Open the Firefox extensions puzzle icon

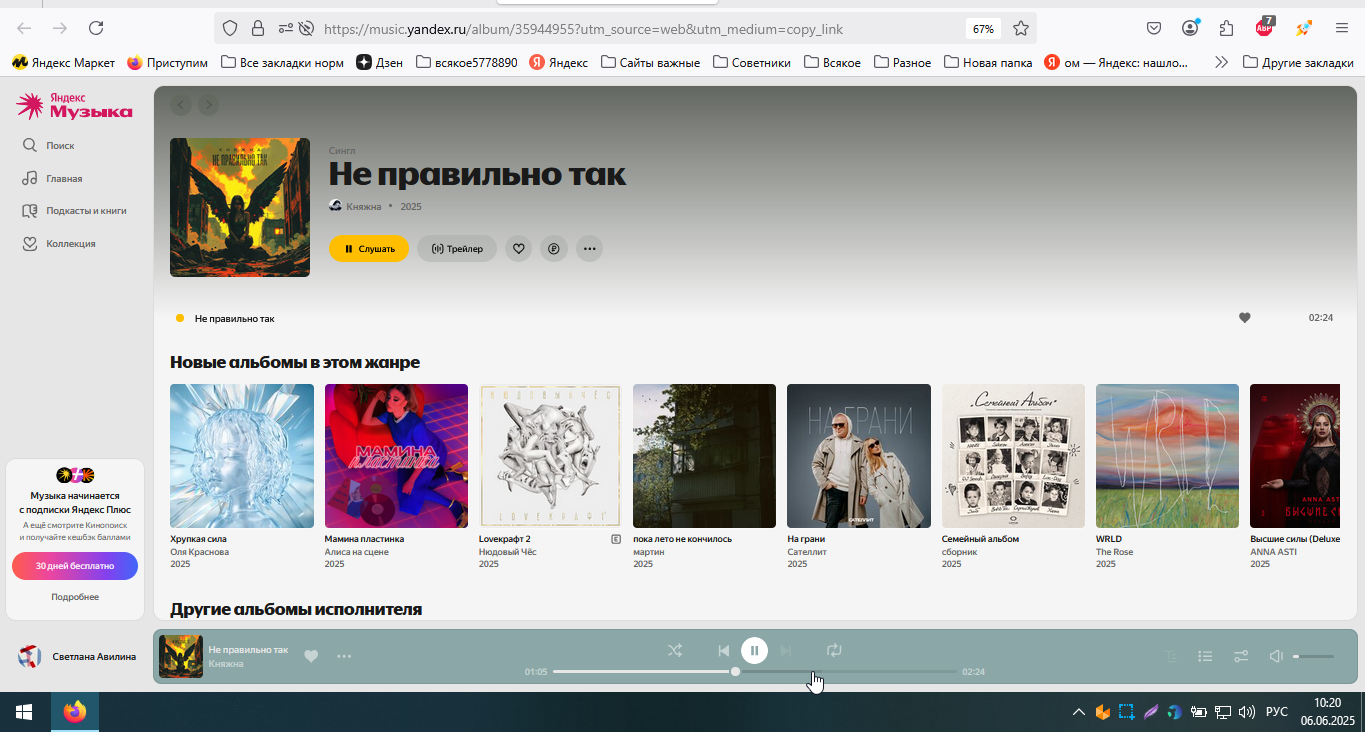tap(1226, 28)
